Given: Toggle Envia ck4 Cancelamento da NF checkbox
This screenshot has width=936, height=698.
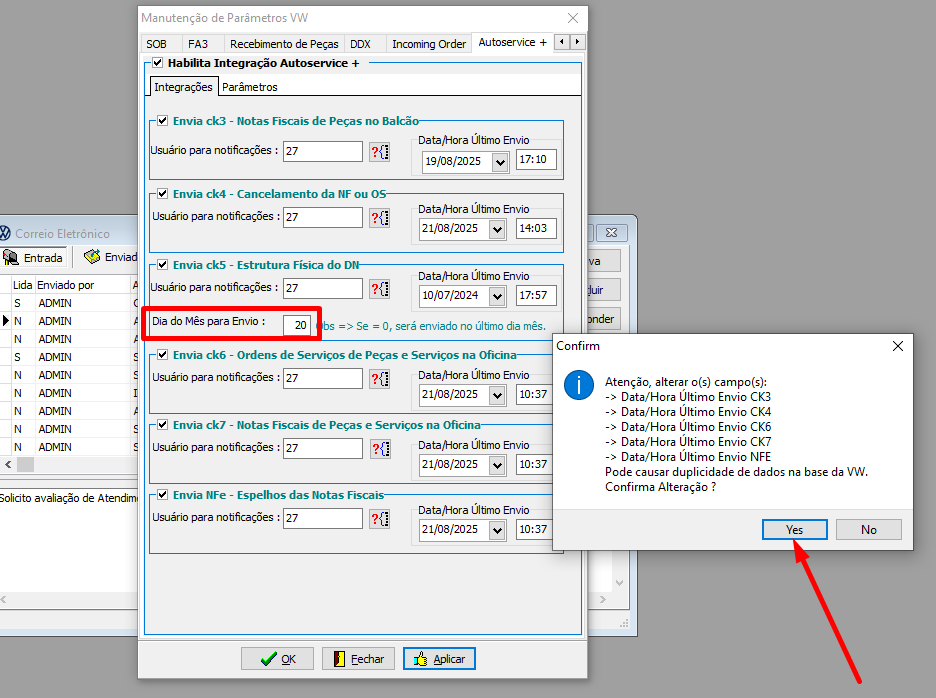Looking at the screenshot, I should 162,193.
